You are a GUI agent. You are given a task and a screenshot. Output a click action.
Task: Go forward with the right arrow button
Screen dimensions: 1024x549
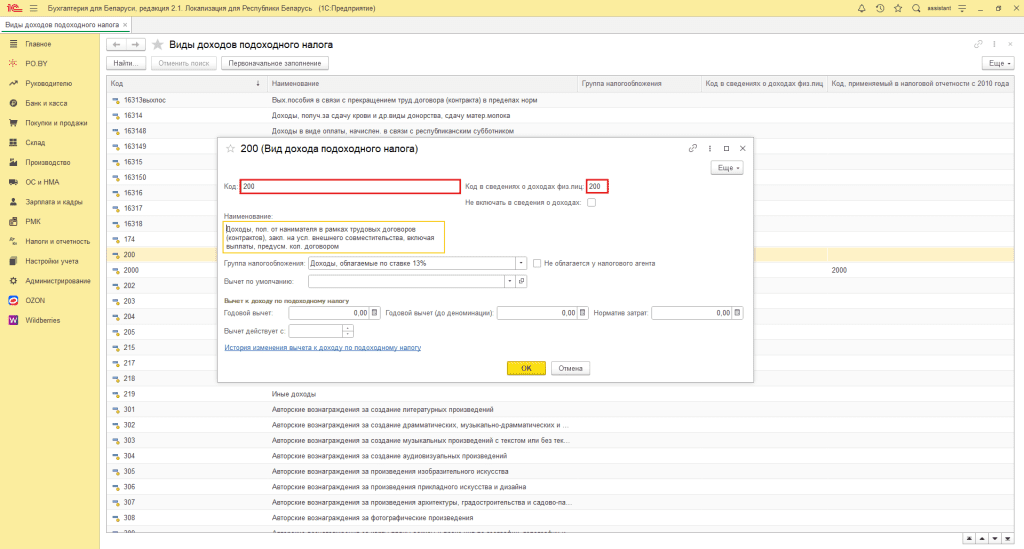135,44
